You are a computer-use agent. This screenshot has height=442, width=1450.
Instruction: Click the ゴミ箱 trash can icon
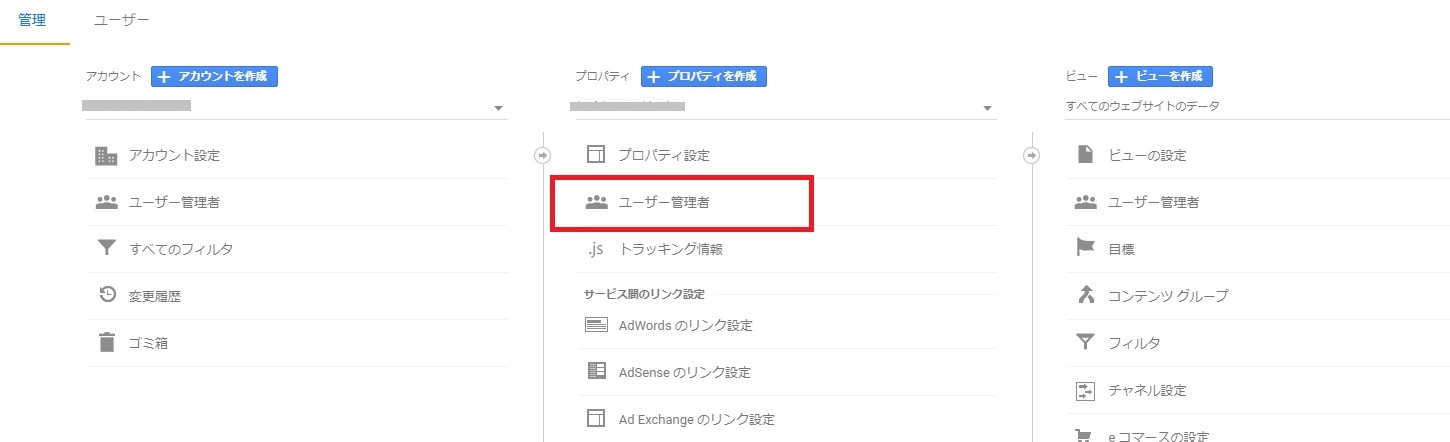click(106, 343)
